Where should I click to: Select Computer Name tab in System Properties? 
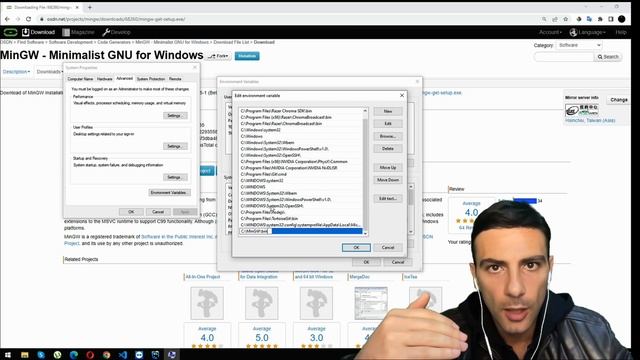(80, 79)
